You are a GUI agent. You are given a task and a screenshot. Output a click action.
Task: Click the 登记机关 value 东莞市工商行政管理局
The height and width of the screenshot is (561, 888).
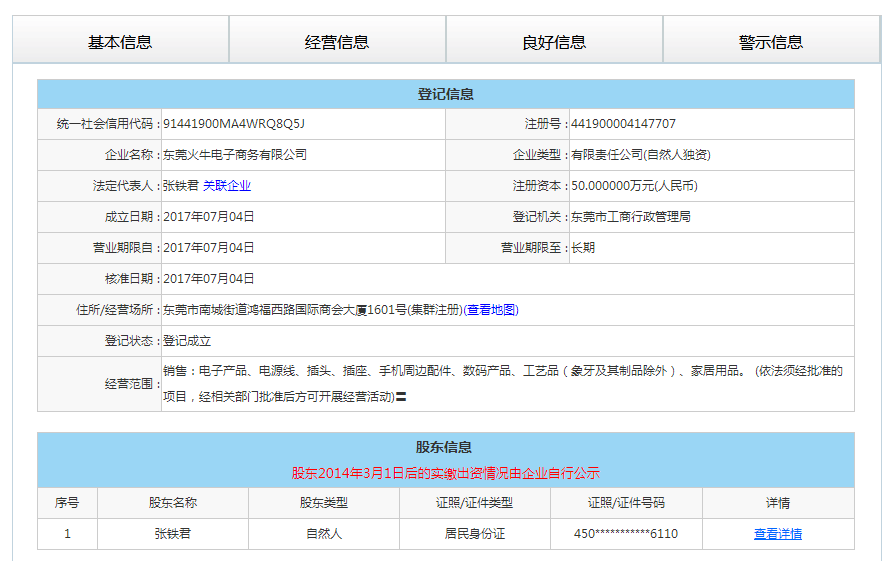click(x=630, y=217)
